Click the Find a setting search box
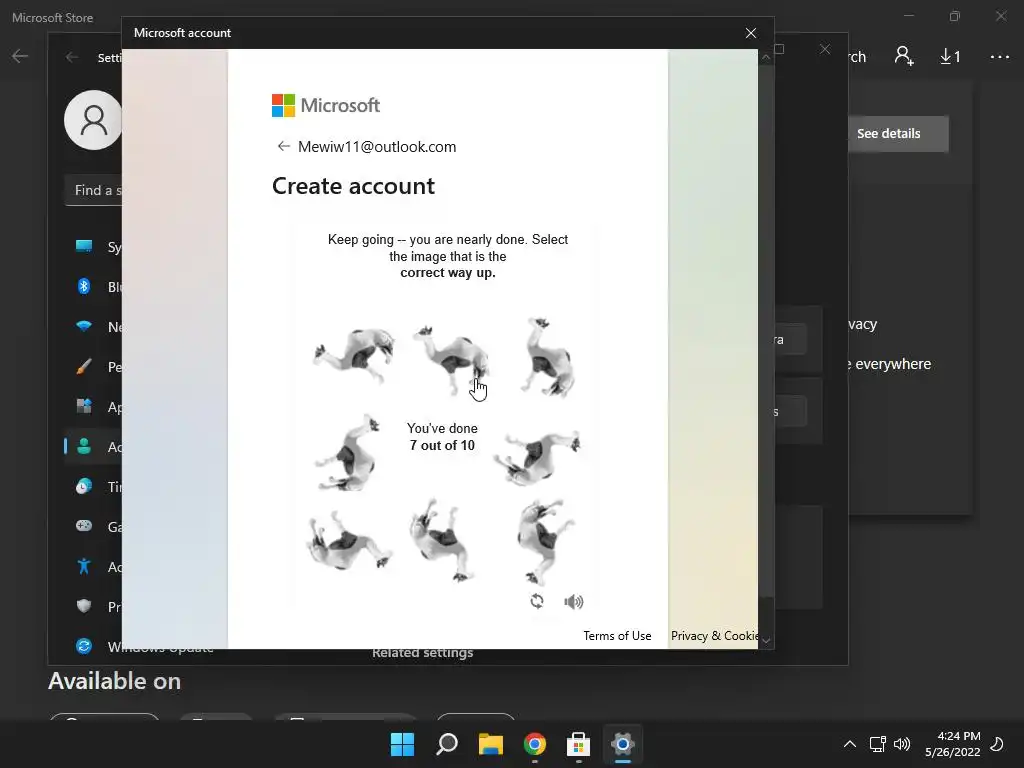 93,190
